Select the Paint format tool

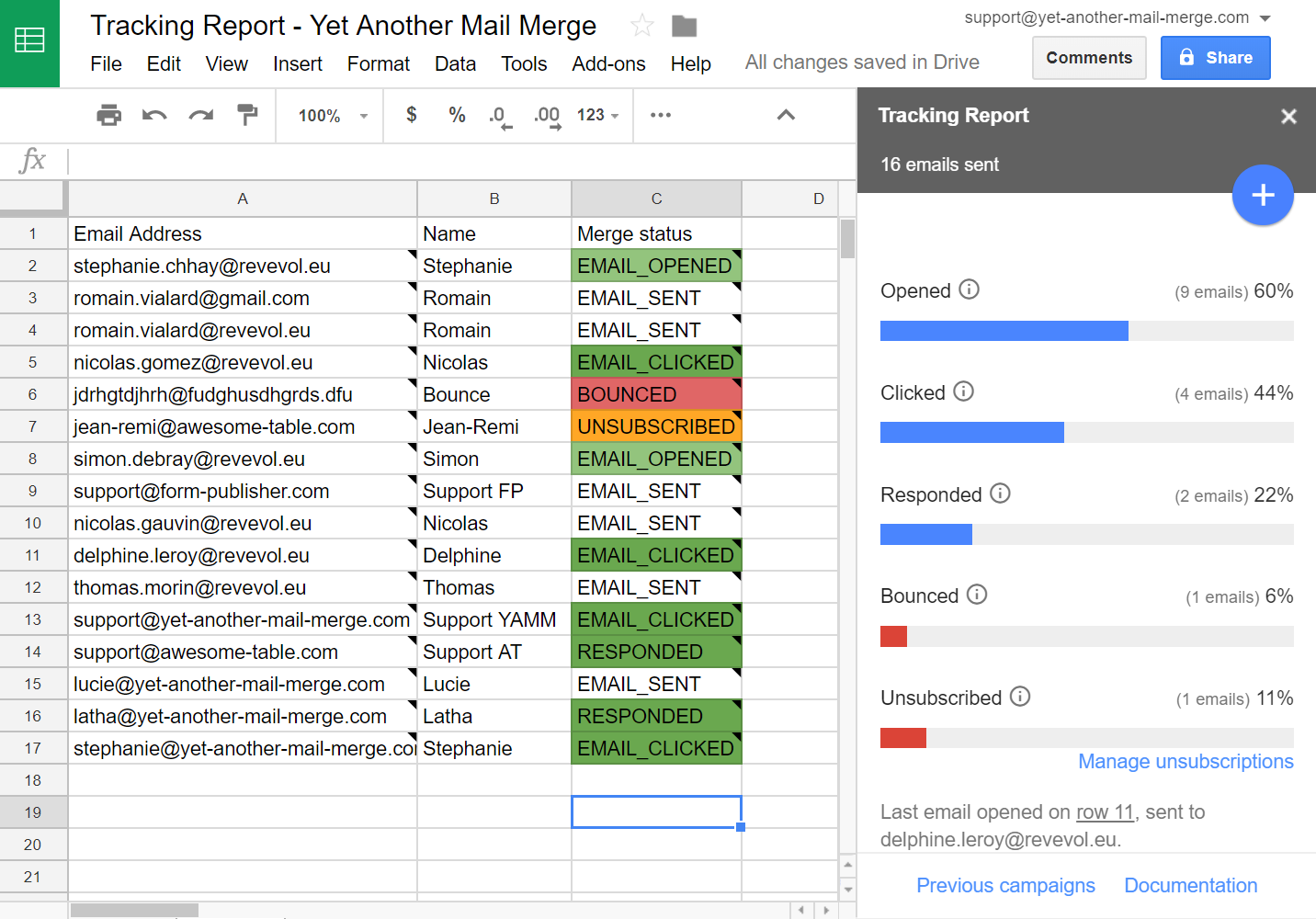pos(246,115)
